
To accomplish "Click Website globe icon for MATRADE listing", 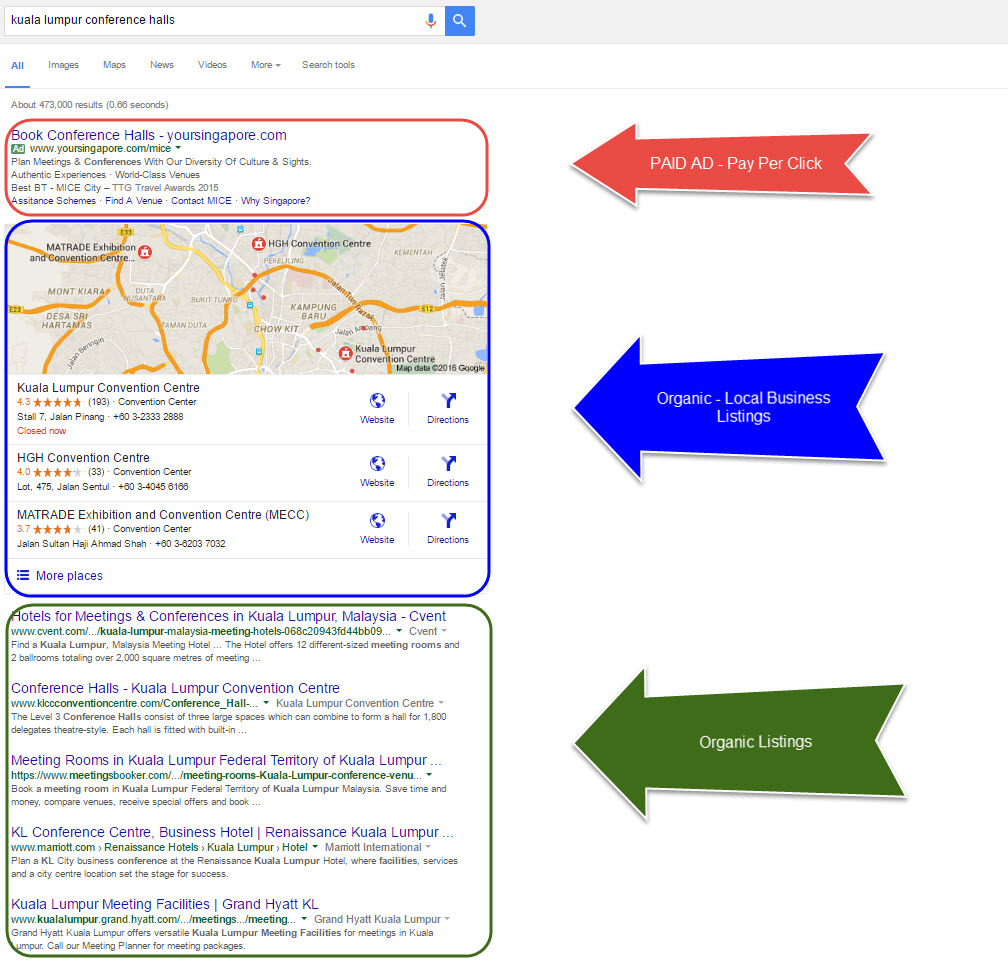I will coord(377,521).
